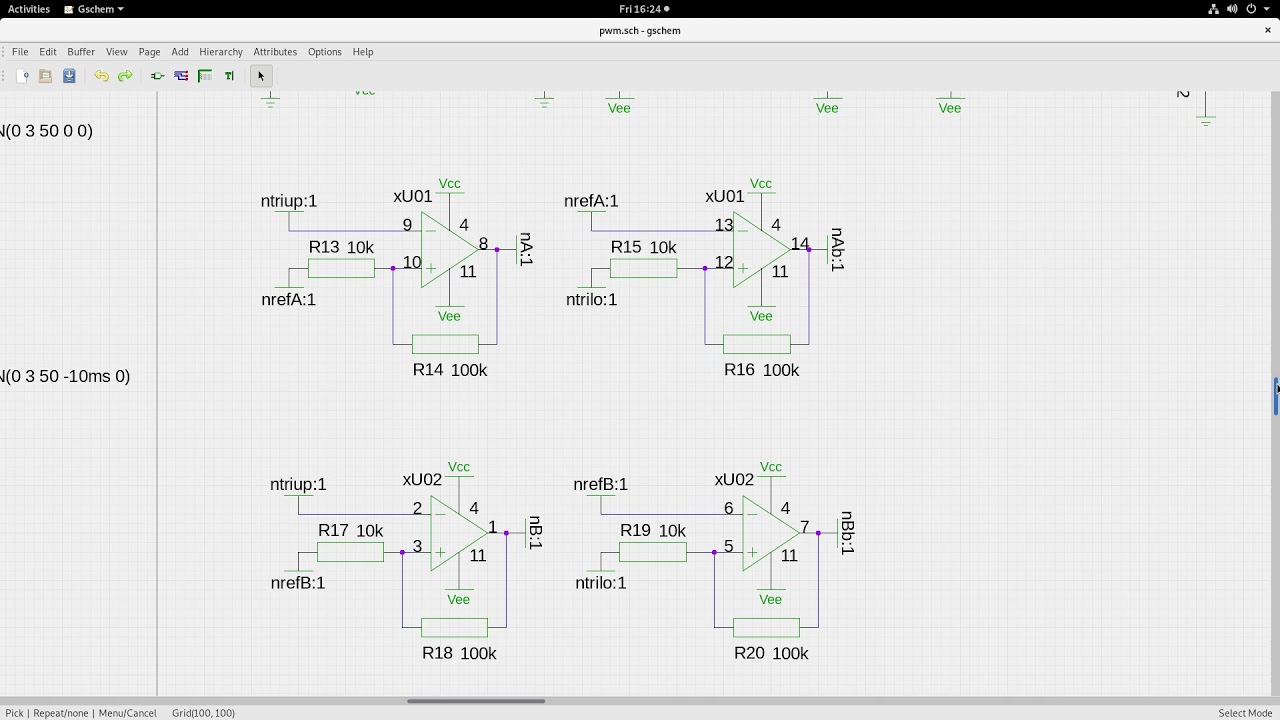Click the 'R16 100k' label
Screen dimensions: 1280x720
point(762,370)
